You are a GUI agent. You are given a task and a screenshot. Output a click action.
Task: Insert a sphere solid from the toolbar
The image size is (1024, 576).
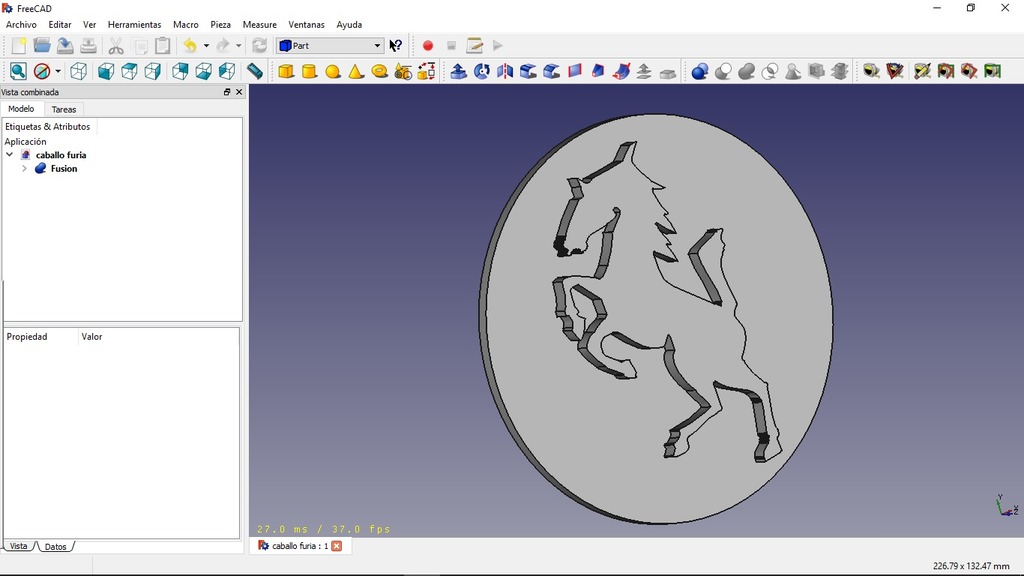tap(333, 71)
